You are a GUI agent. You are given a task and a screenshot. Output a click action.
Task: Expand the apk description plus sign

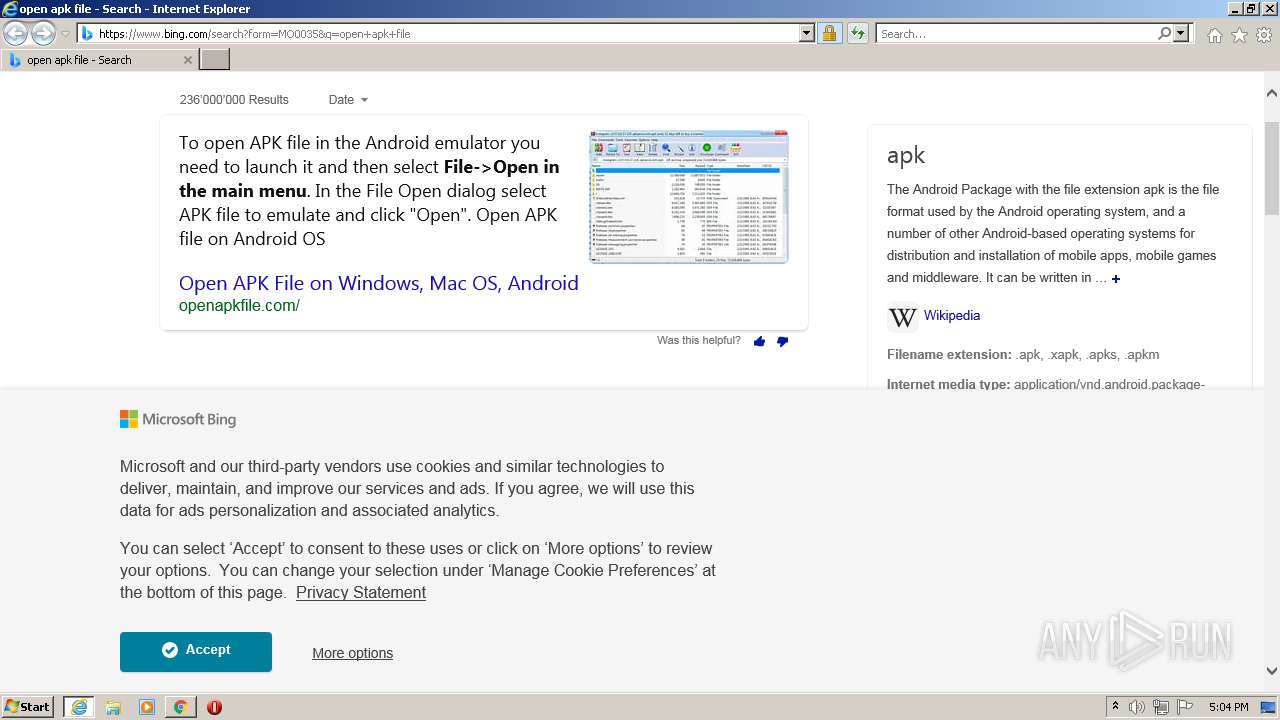[1116, 279]
